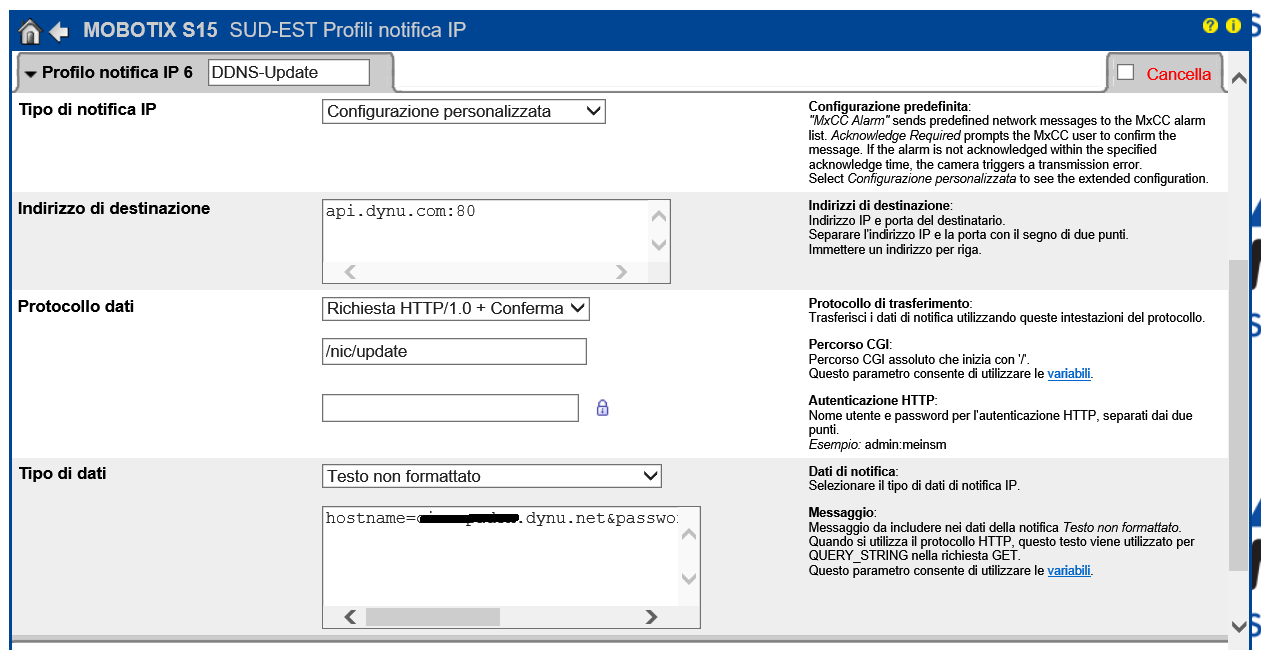Edit the DDNS-Update profile name field
1261x650 pixels.
click(289, 73)
